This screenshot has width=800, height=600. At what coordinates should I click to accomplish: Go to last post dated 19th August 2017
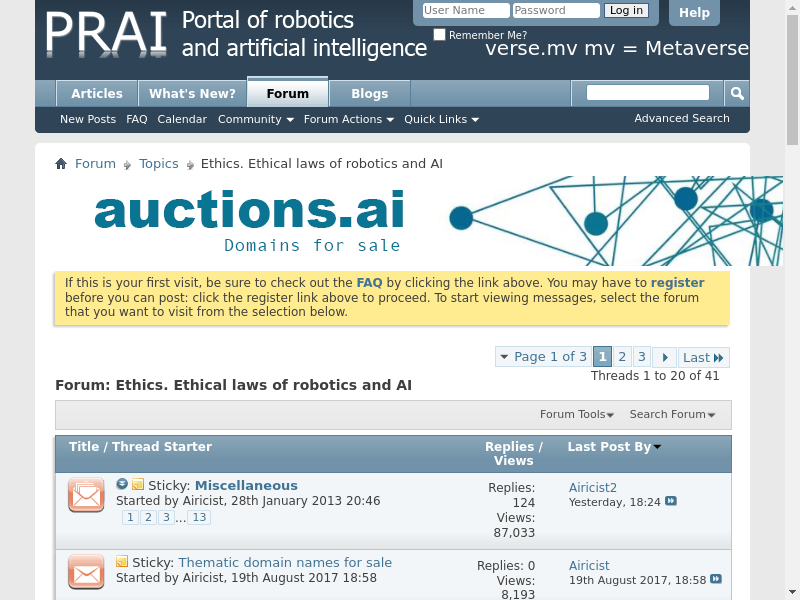(x=716, y=579)
